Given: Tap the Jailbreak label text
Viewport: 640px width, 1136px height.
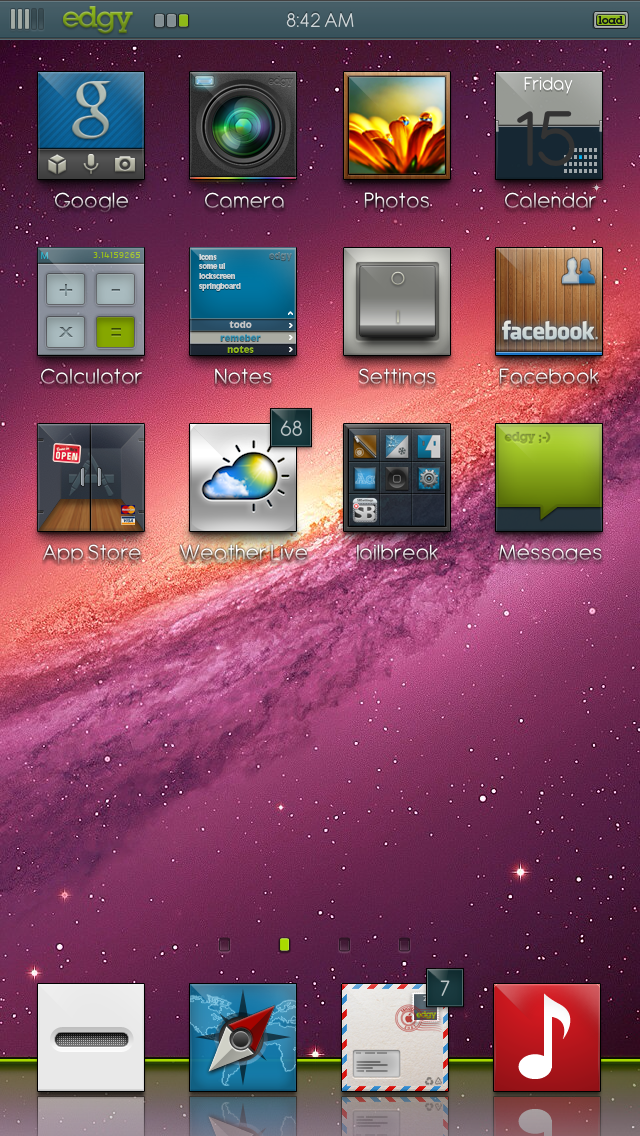Looking at the screenshot, I should [x=397, y=553].
